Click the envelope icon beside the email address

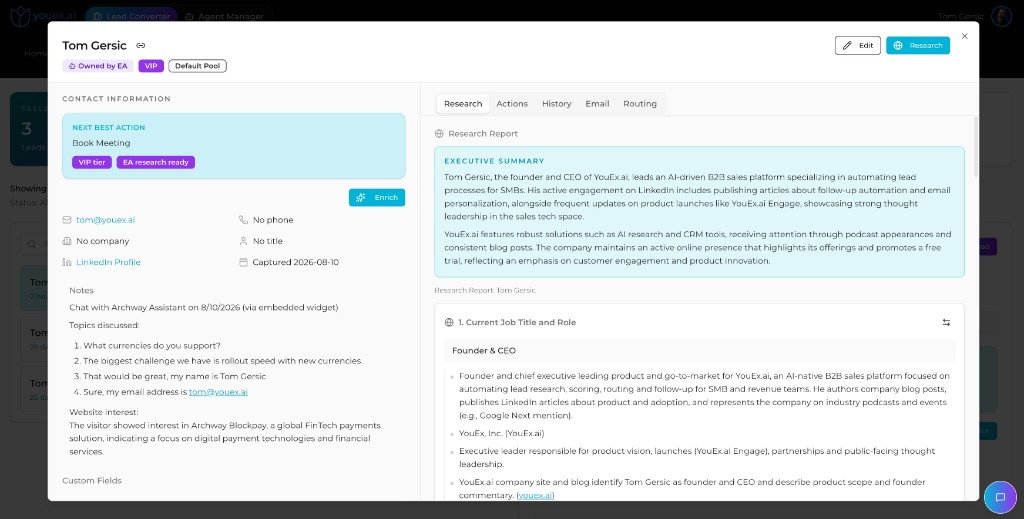click(x=67, y=220)
